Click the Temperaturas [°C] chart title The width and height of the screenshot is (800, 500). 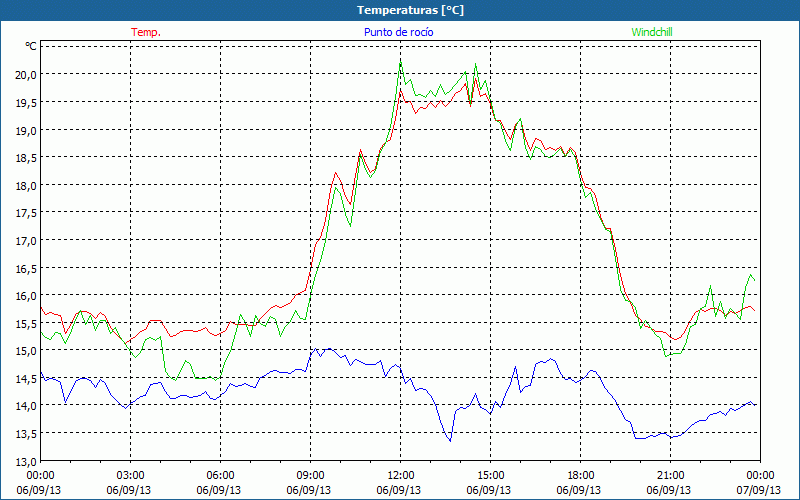point(410,10)
